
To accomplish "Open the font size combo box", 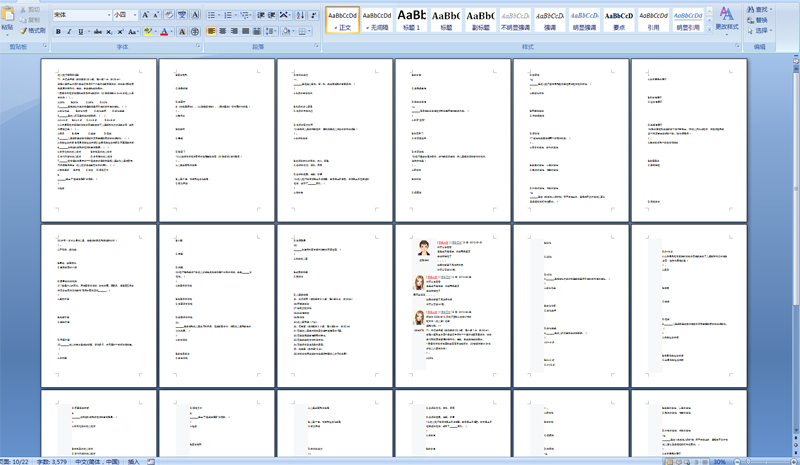I will coord(126,15).
